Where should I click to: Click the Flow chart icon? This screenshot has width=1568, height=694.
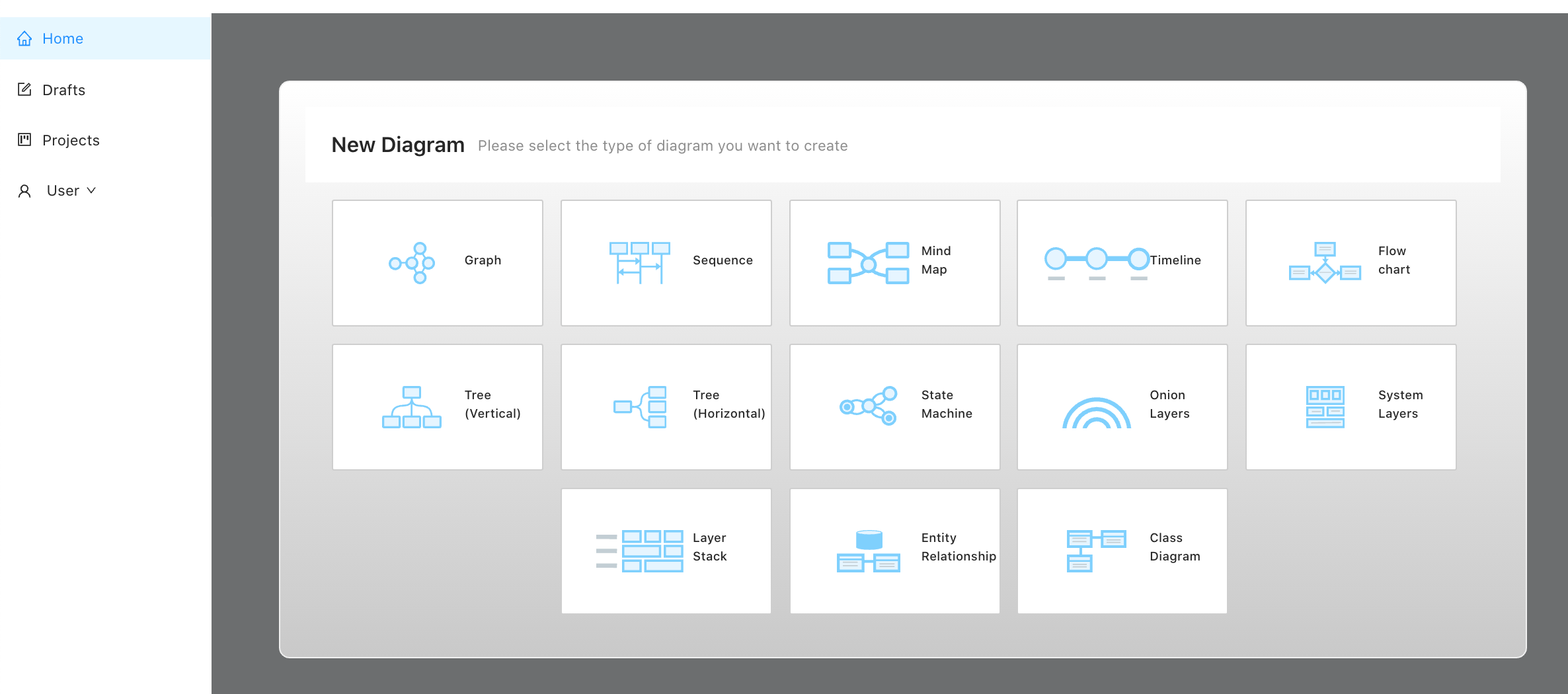click(1325, 263)
